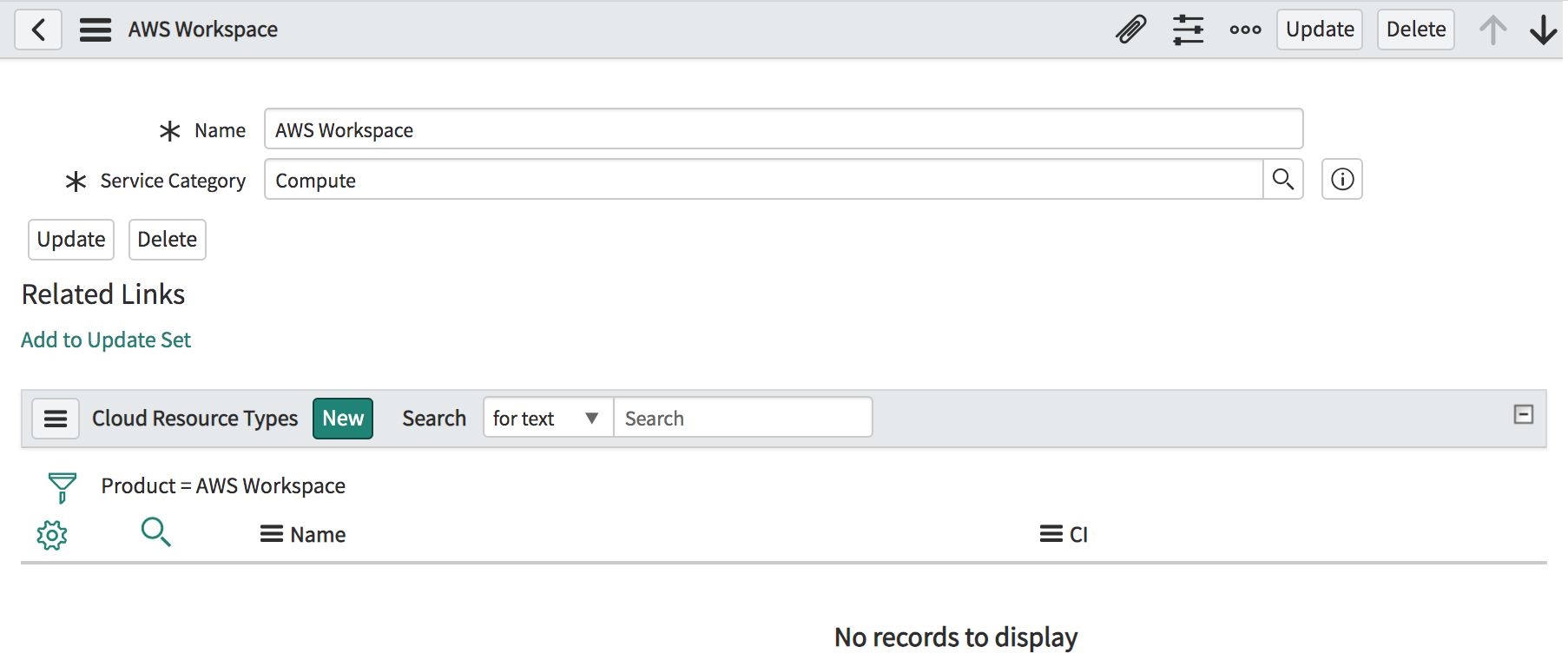Click the back arrow button
The width and height of the screenshot is (1568, 660).
(x=38, y=30)
